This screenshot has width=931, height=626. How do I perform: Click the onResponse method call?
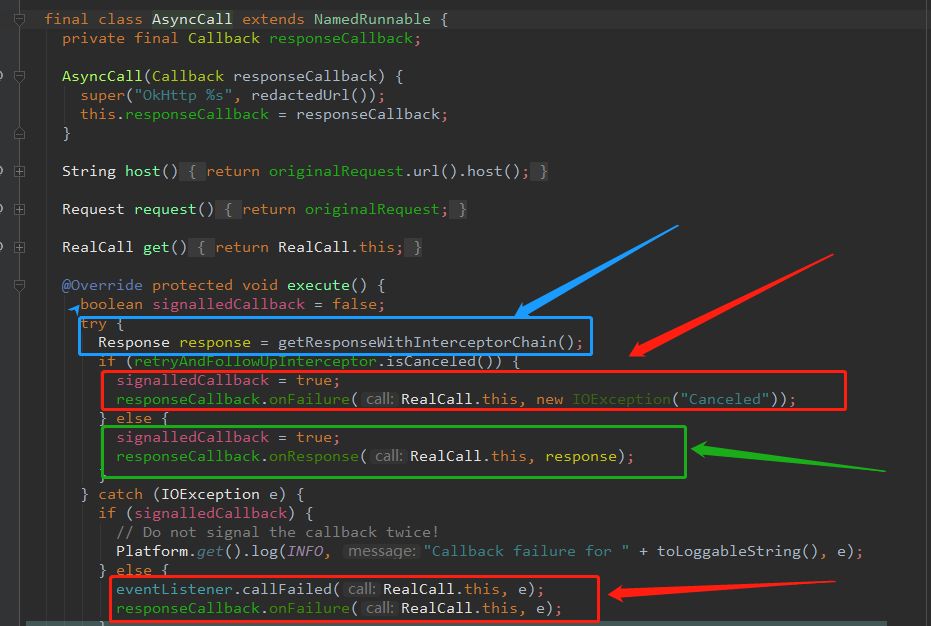pos(314,457)
